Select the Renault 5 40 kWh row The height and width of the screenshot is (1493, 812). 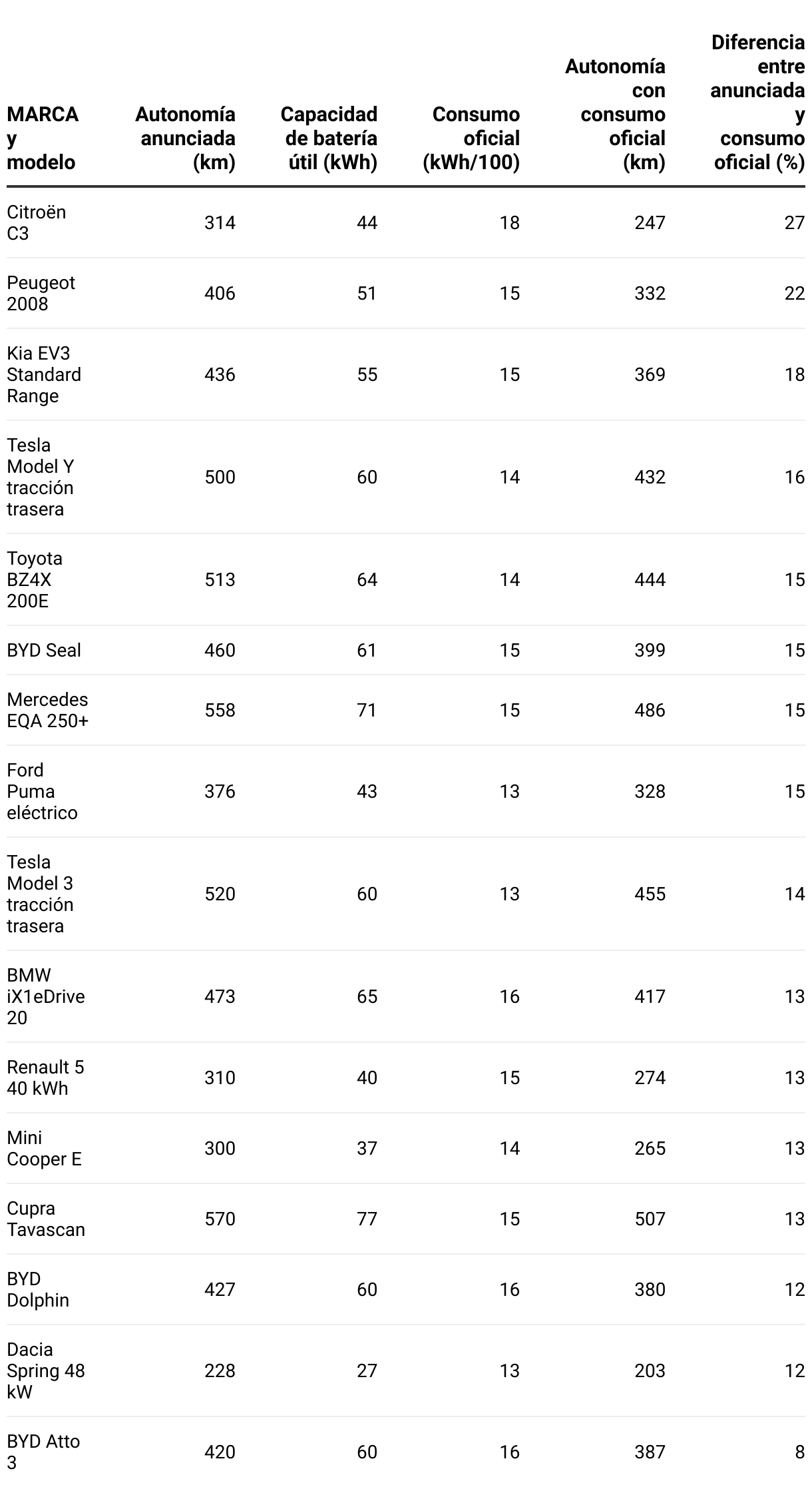406,1077
